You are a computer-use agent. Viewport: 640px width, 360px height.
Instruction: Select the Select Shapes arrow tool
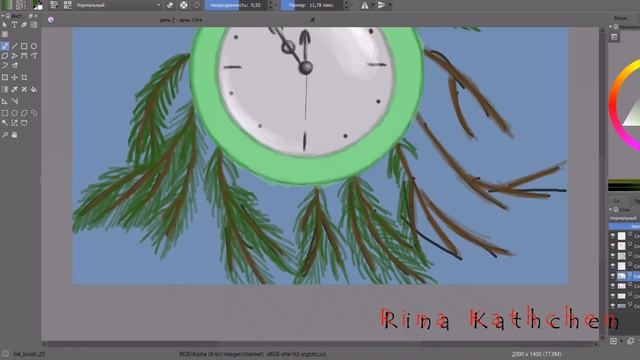pyautogui.click(x=4, y=25)
